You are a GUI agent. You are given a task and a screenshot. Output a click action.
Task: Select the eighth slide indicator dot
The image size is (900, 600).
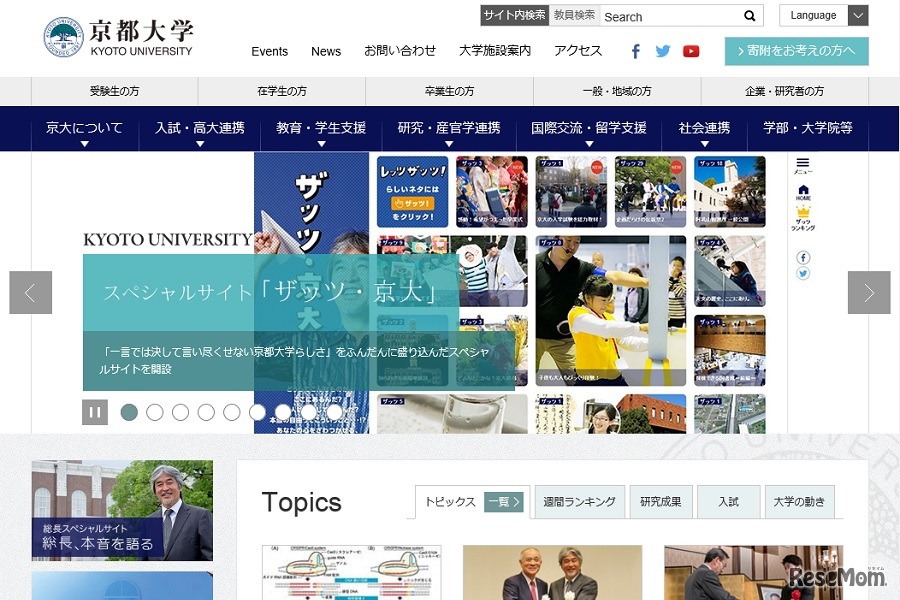[309, 412]
